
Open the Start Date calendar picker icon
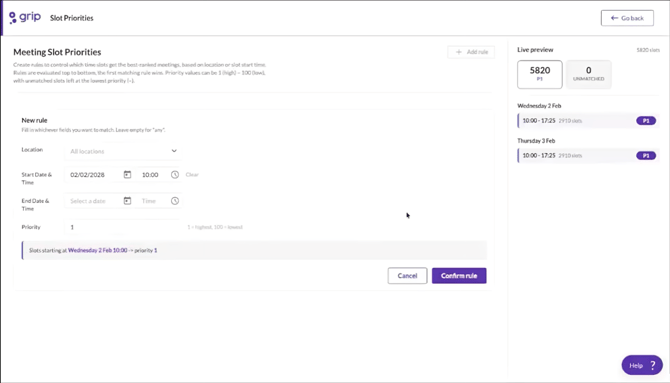tap(127, 174)
